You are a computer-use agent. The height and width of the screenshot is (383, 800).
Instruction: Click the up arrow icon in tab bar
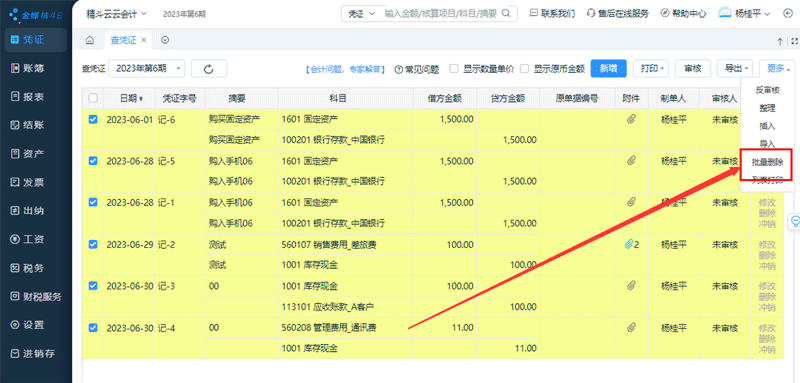[780, 41]
